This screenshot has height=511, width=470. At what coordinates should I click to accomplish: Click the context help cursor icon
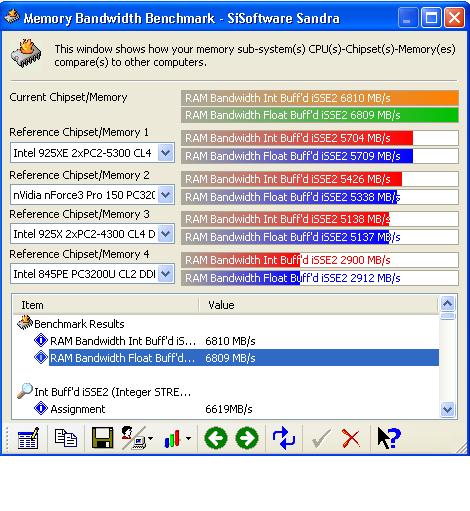click(x=389, y=438)
